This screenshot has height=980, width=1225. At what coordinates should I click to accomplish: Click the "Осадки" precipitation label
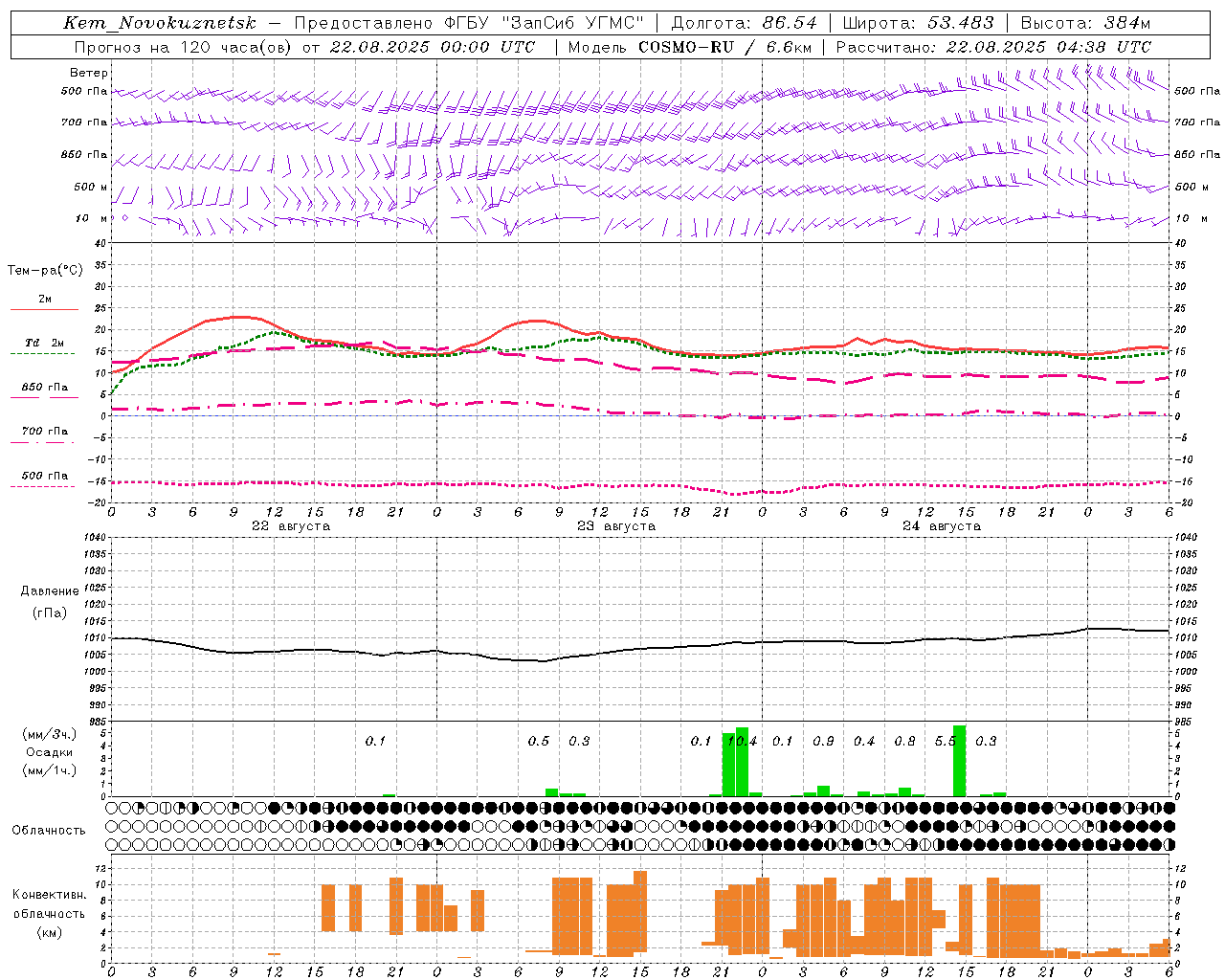[50, 752]
